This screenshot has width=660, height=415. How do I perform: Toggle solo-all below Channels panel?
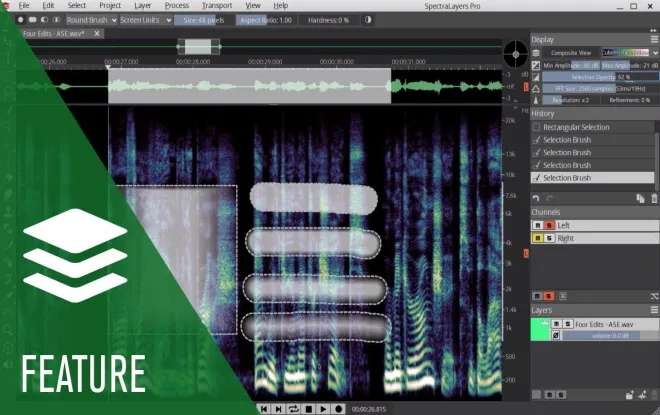tap(548, 296)
